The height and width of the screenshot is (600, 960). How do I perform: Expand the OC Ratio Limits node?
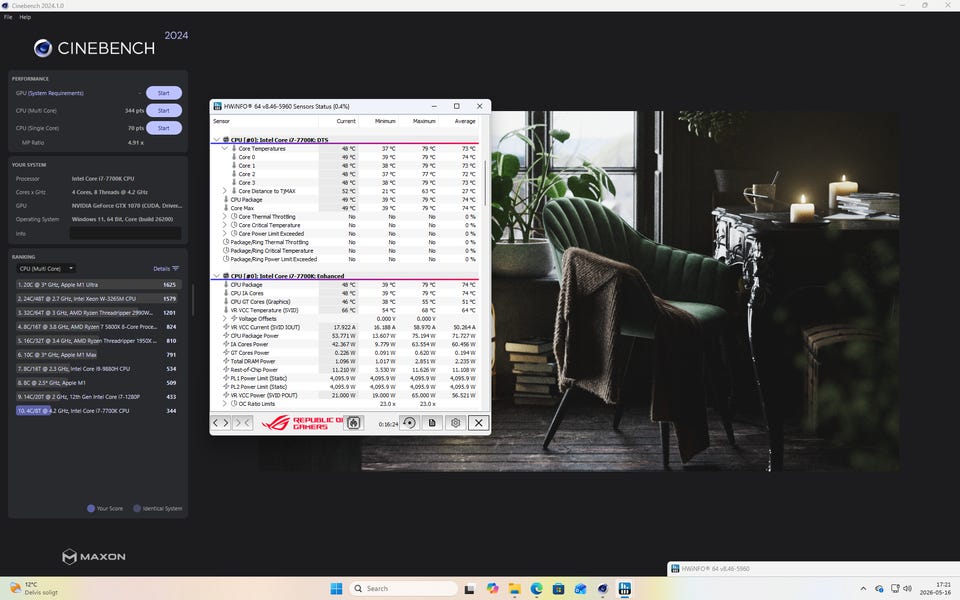pos(225,404)
